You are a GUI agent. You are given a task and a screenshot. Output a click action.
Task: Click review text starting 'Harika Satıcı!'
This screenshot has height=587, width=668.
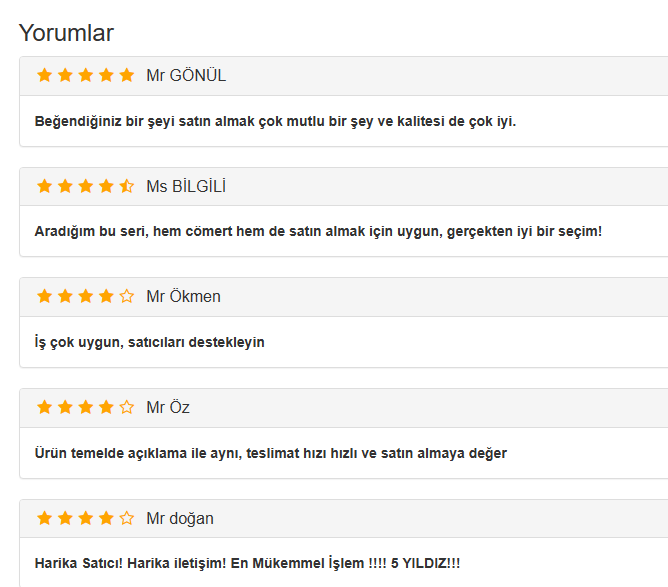pos(247,563)
